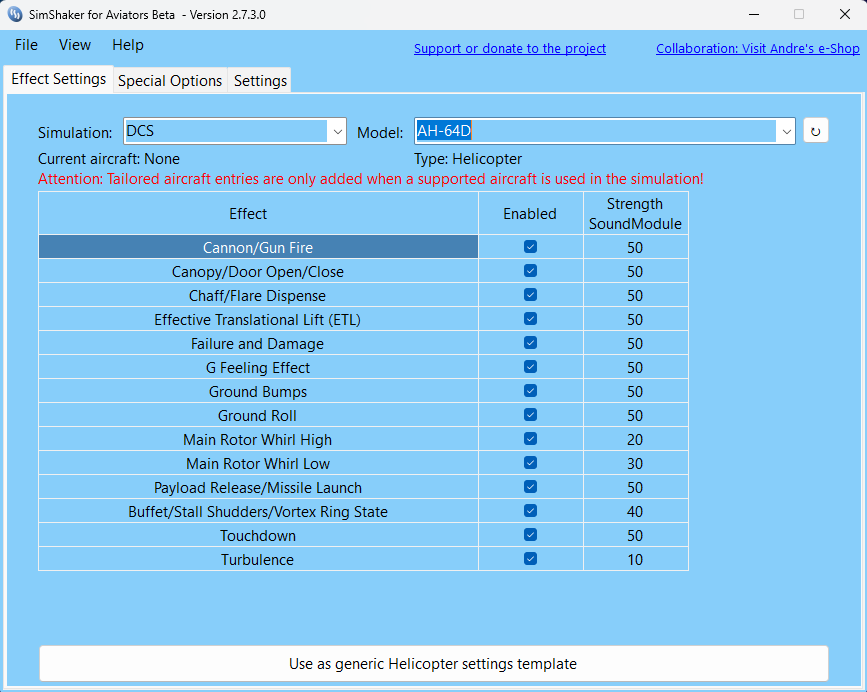Viewport: 867px width, 692px height.
Task: Select the Ground Bumps effect name
Action: (258, 392)
